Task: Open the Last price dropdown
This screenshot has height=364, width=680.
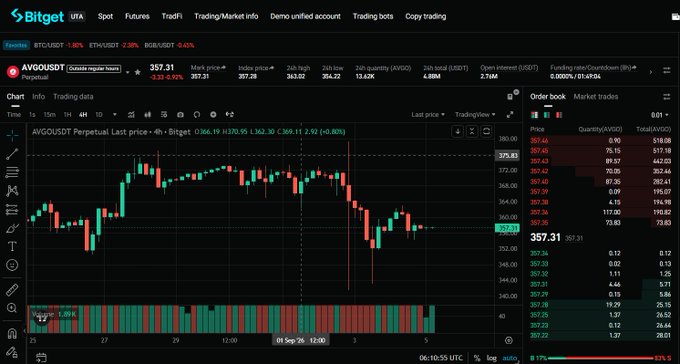Action: point(428,115)
